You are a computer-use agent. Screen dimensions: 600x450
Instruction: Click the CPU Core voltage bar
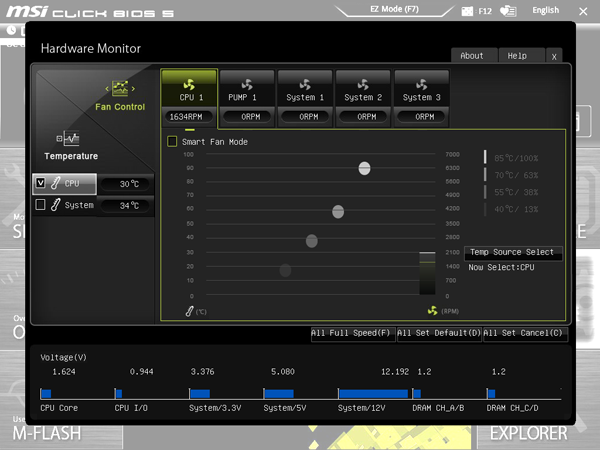coord(46,393)
